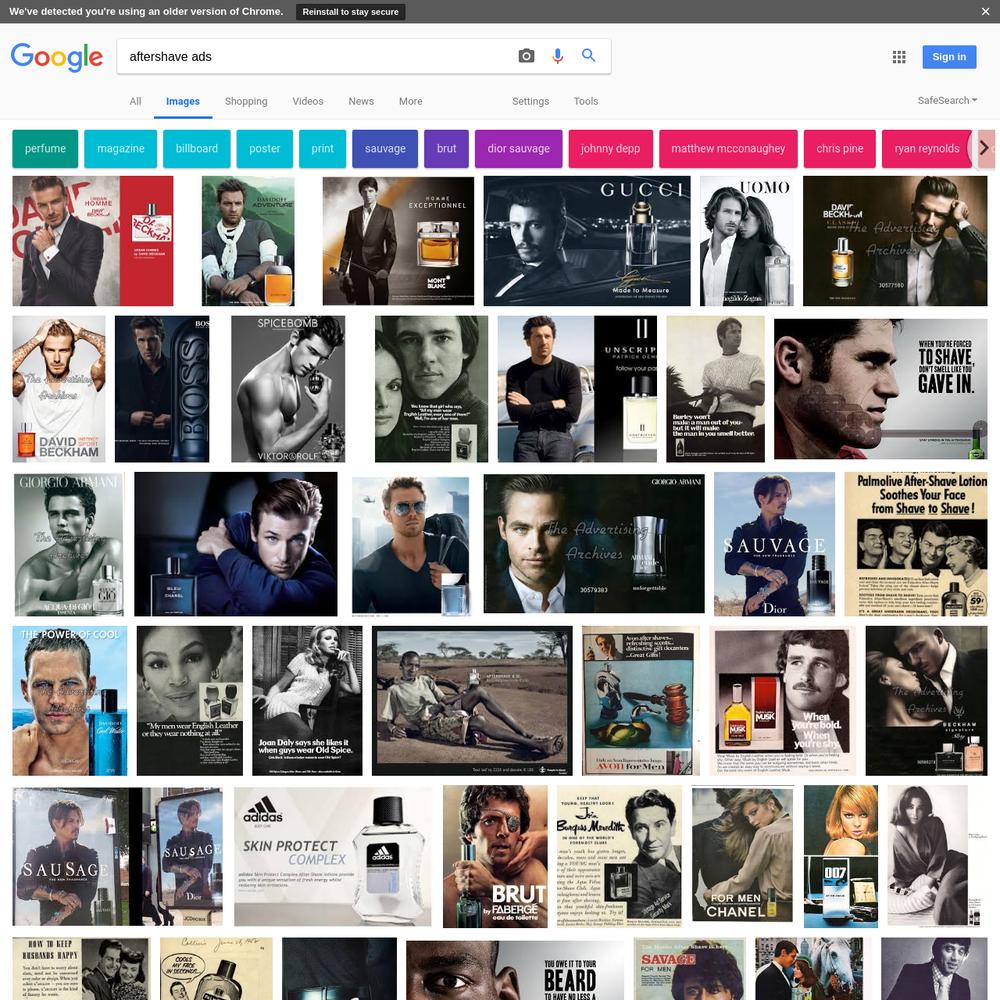The height and width of the screenshot is (1000, 1000).
Task: Filter by ryan reynolds chip
Action: tap(927, 149)
